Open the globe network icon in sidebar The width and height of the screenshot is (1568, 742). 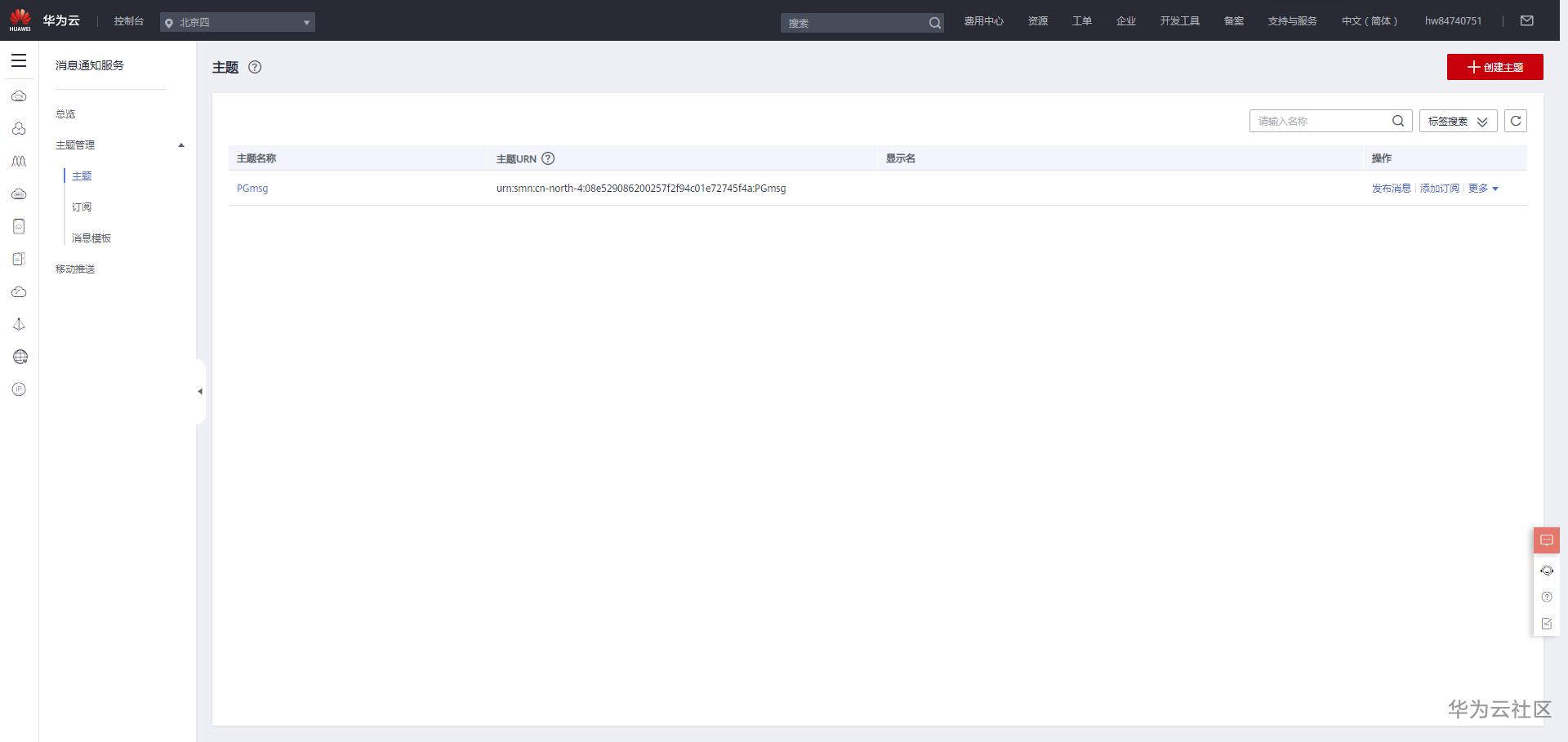tap(20, 357)
